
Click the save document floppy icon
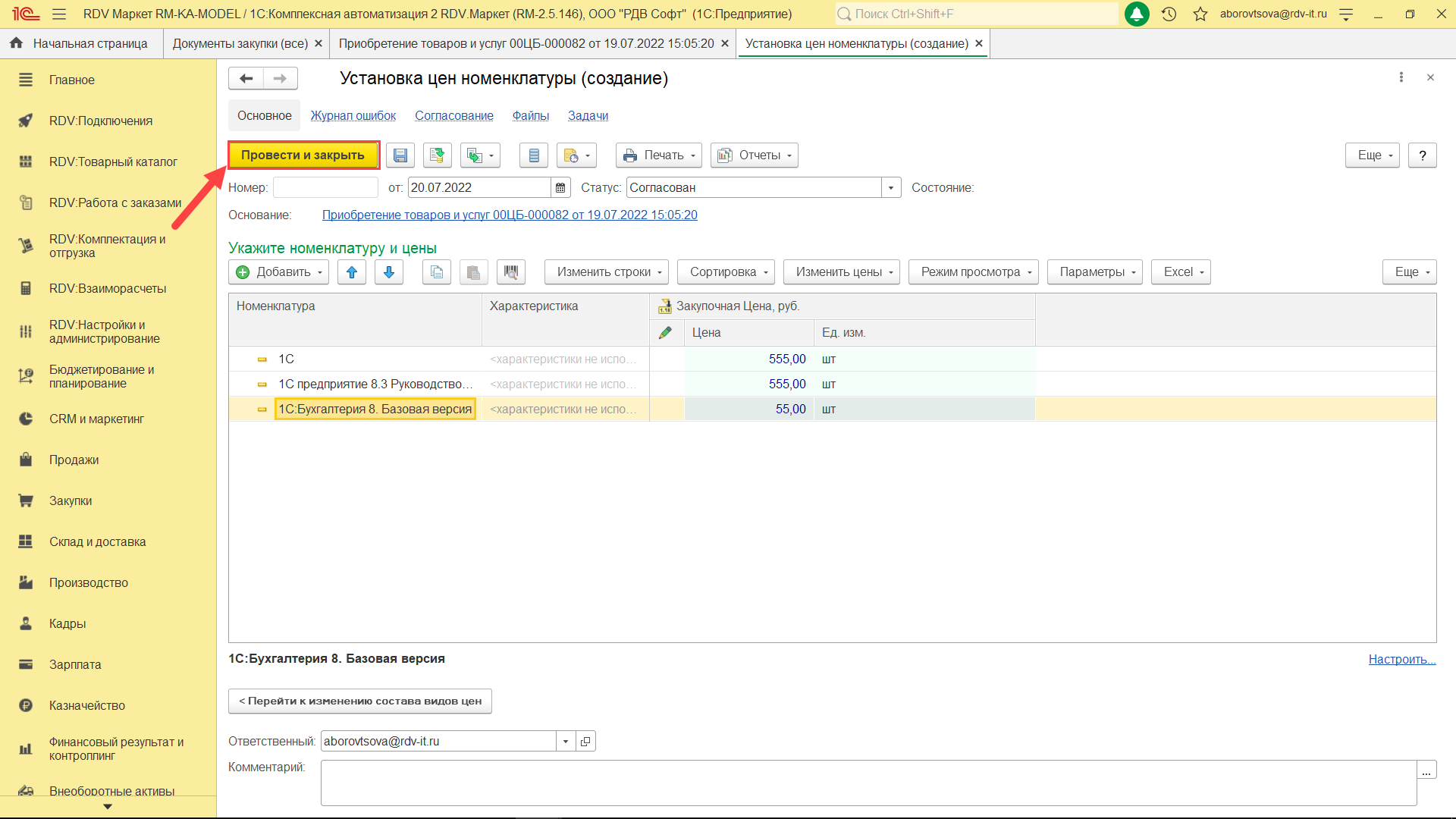tap(400, 155)
